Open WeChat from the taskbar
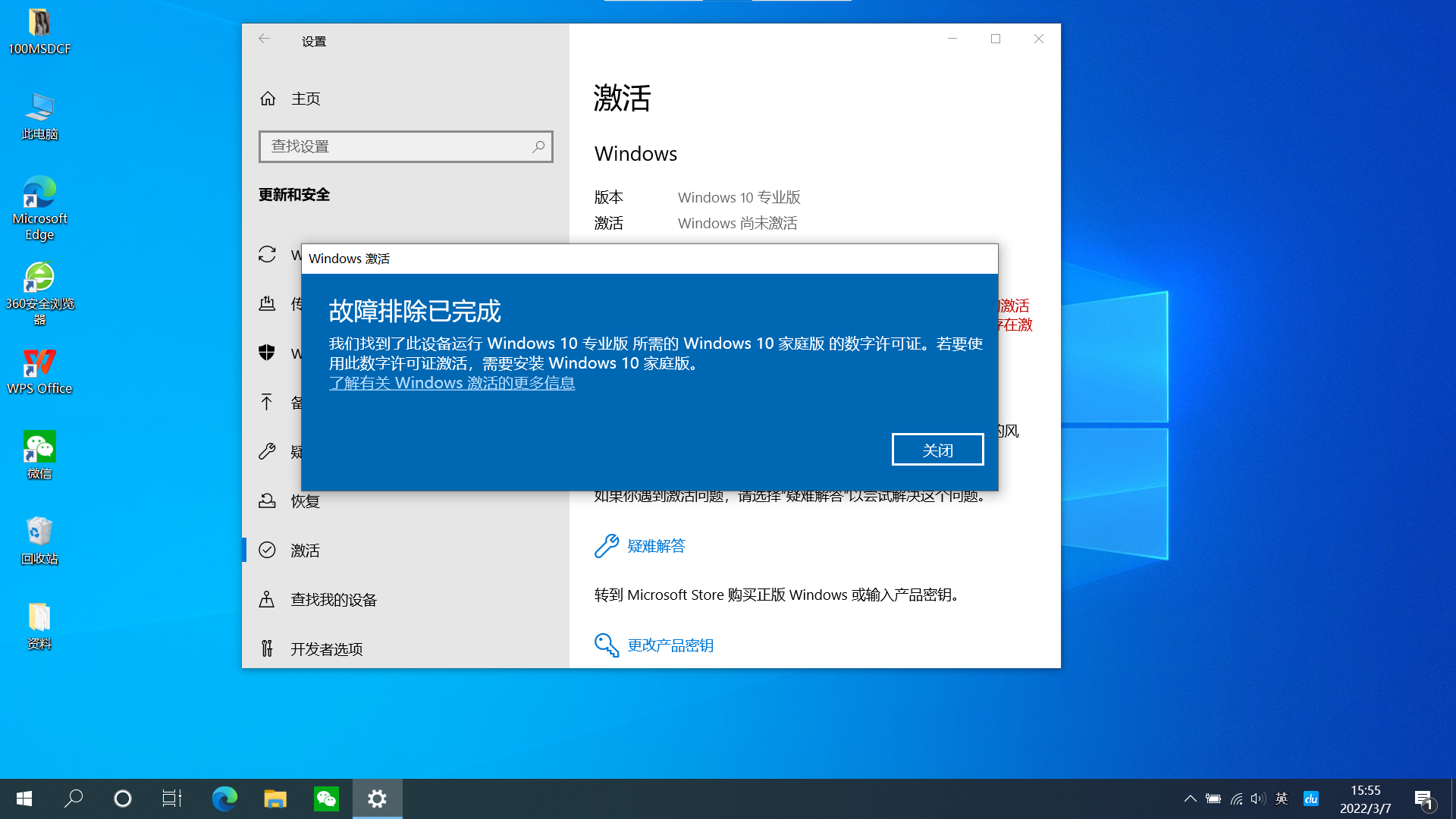Image resolution: width=1456 pixels, height=819 pixels. pos(326,799)
